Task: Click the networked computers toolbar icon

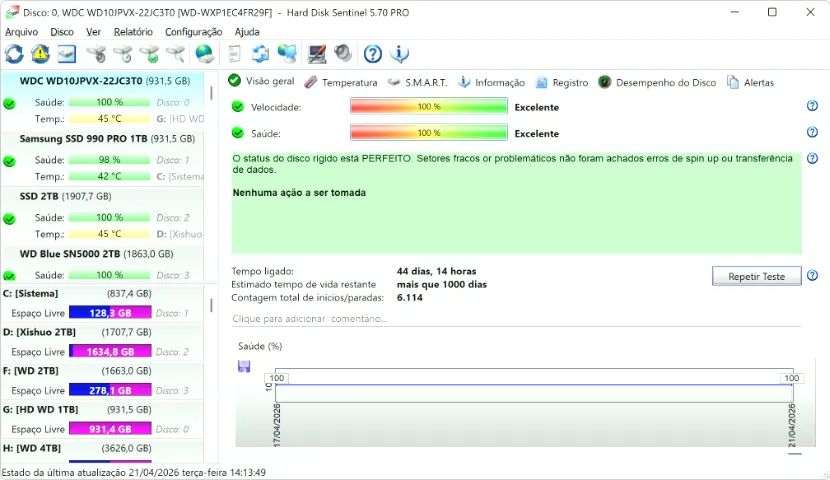Action: pyautogui.click(x=287, y=53)
